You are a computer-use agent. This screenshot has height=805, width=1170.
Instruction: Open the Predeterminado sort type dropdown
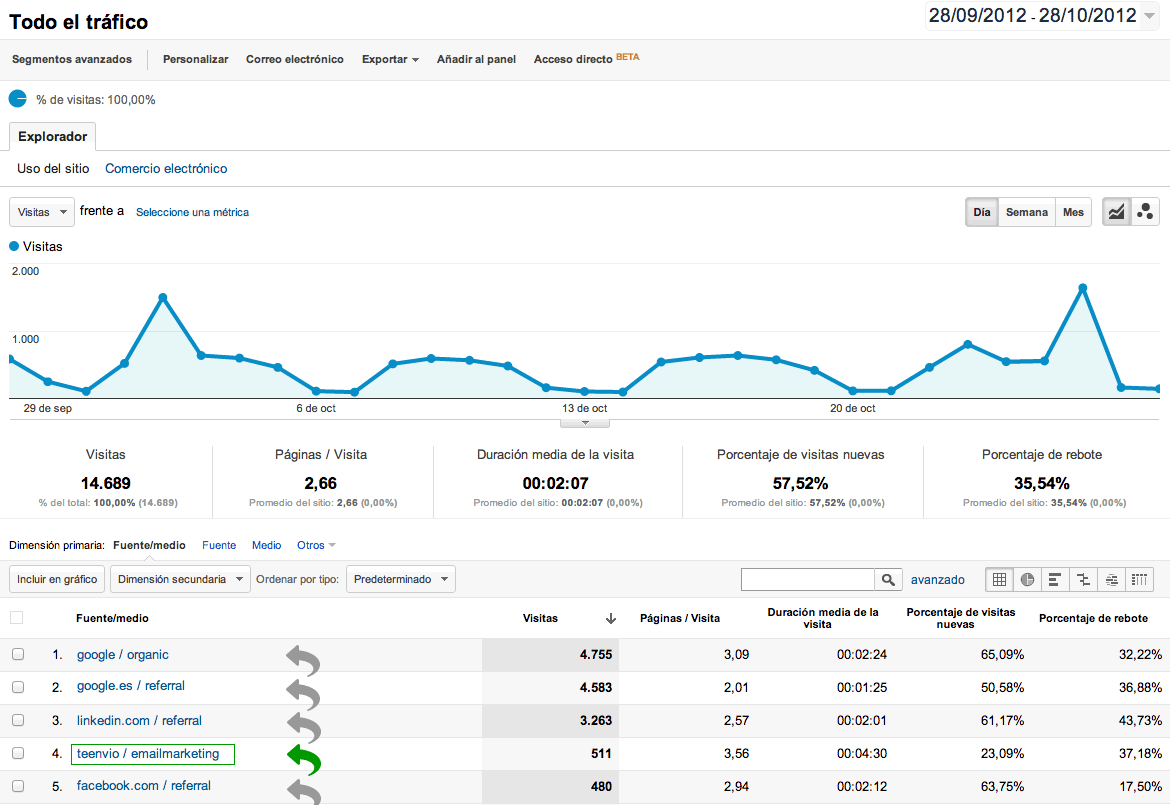[401, 580]
